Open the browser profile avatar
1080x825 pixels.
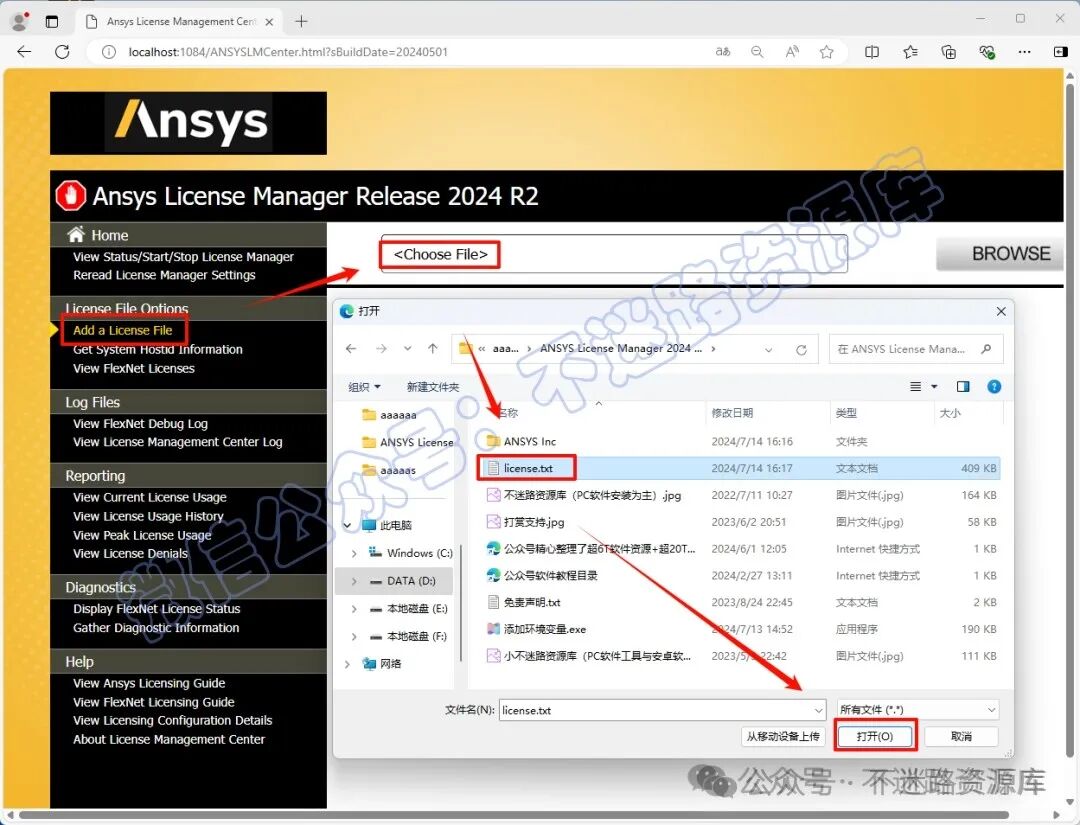pos(20,21)
